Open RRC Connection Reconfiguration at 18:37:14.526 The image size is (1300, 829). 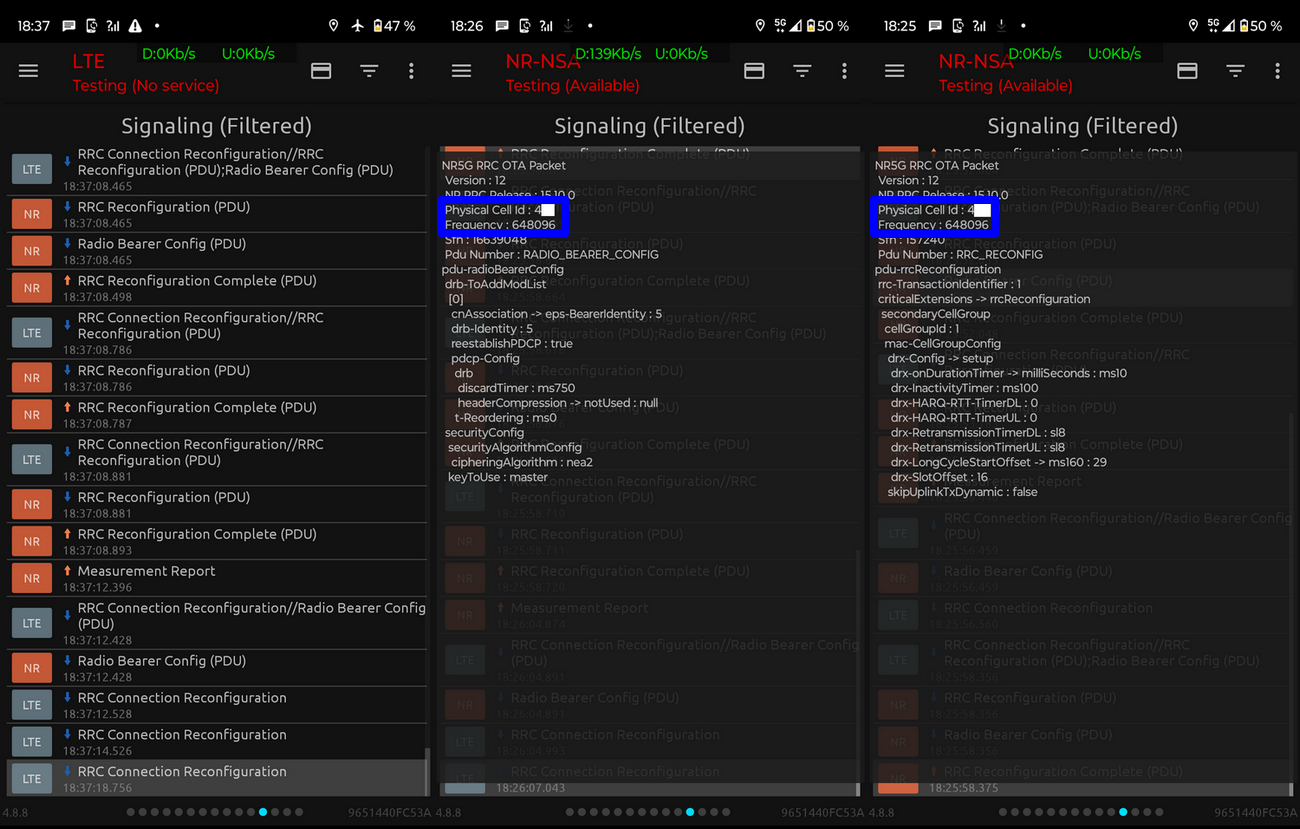click(x=217, y=741)
